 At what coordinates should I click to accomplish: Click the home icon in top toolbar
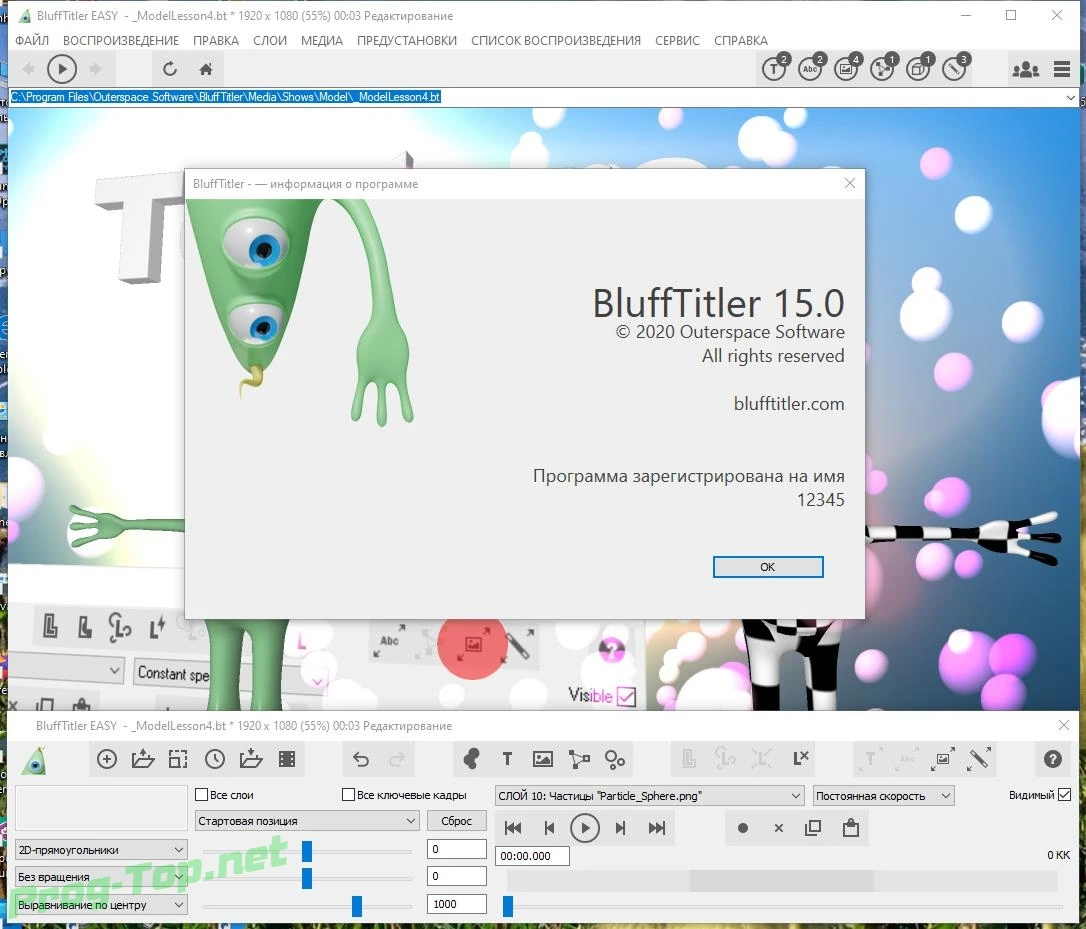206,69
